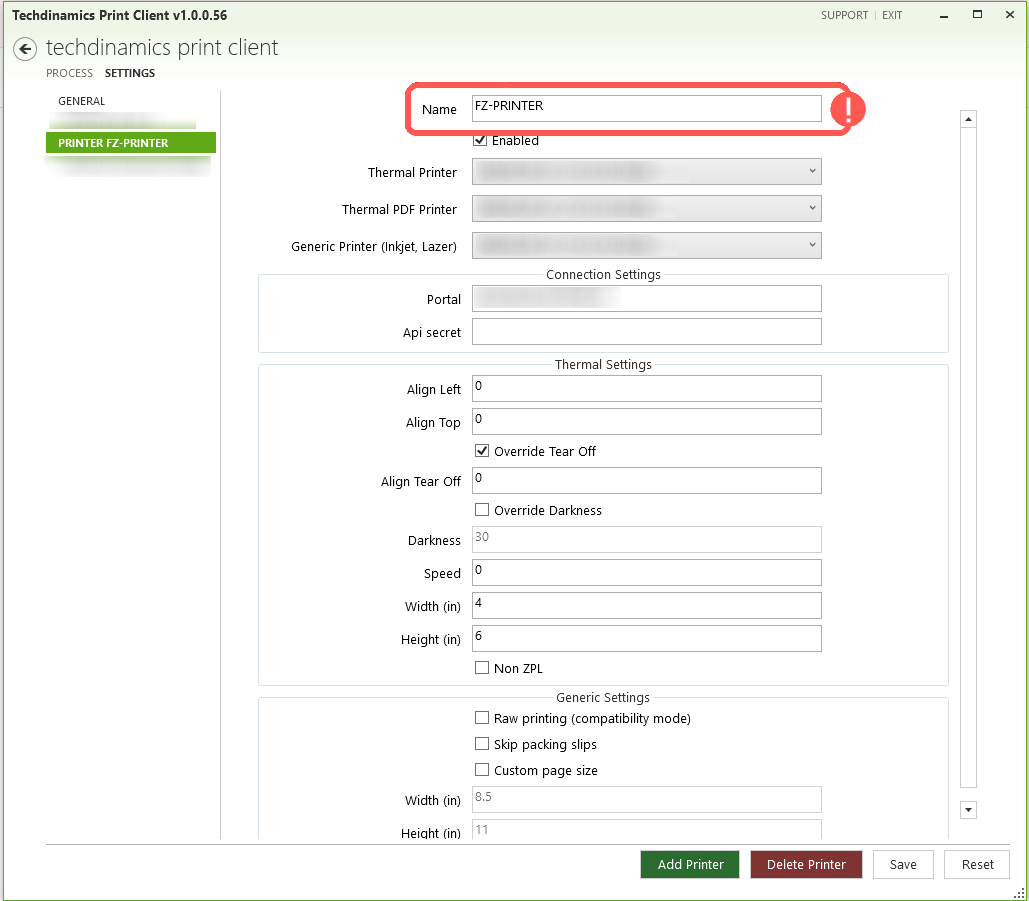1029x901 pixels.
Task: Uncheck Override Tear Off
Action: pyautogui.click(x=482, y=451)
